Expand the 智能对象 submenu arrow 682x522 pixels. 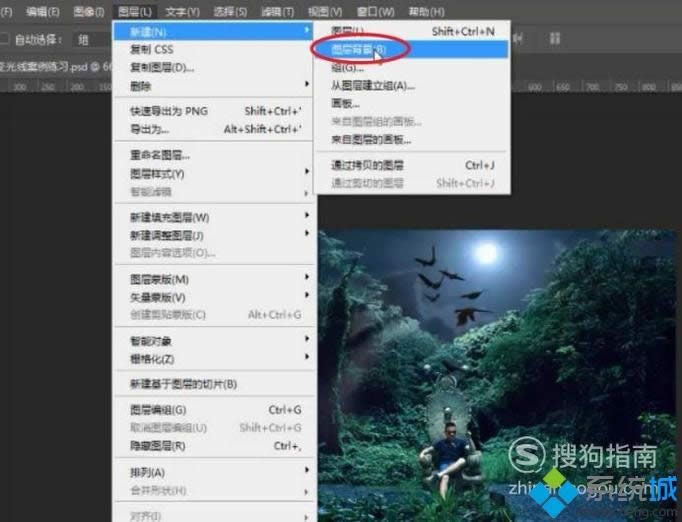point(307,338)
